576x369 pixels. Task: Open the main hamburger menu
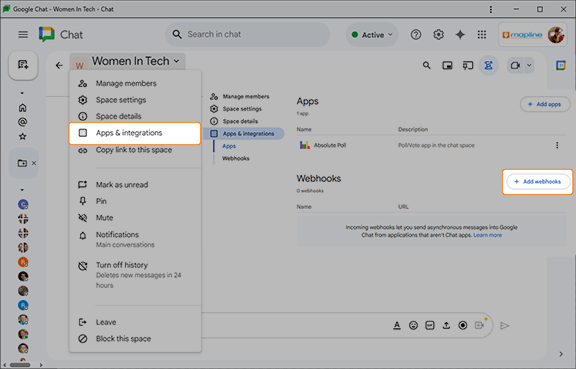23,35
